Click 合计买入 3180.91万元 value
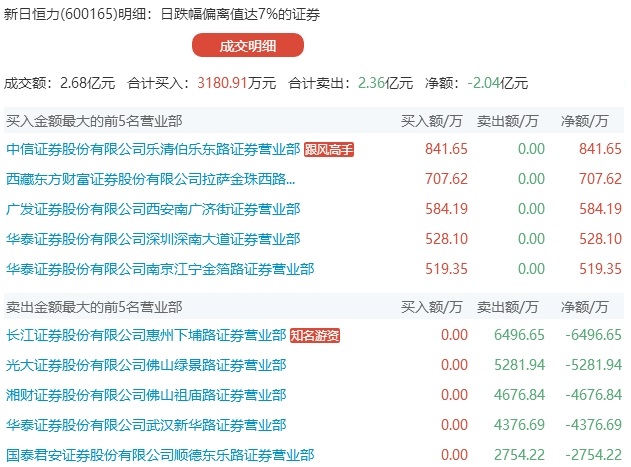This screenshot has width=631, height=467. [237, 83]
